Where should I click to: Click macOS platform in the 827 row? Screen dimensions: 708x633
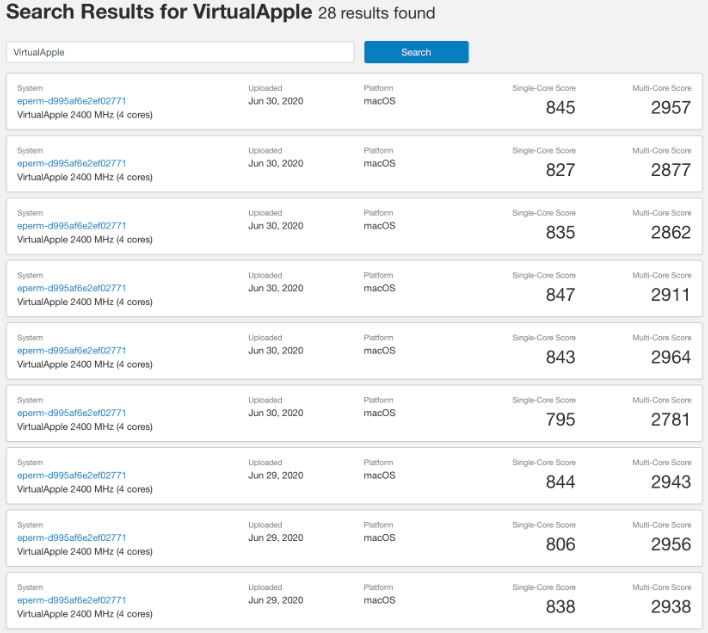(379, 163)
